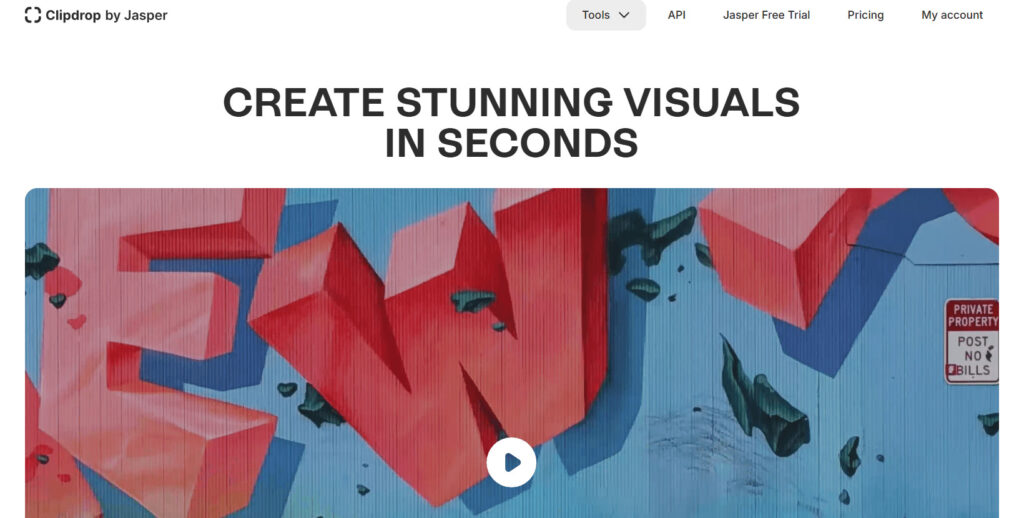Click the green rock fragment at the video's left edge
1024x518 pixels.
(x=39, y=260)
